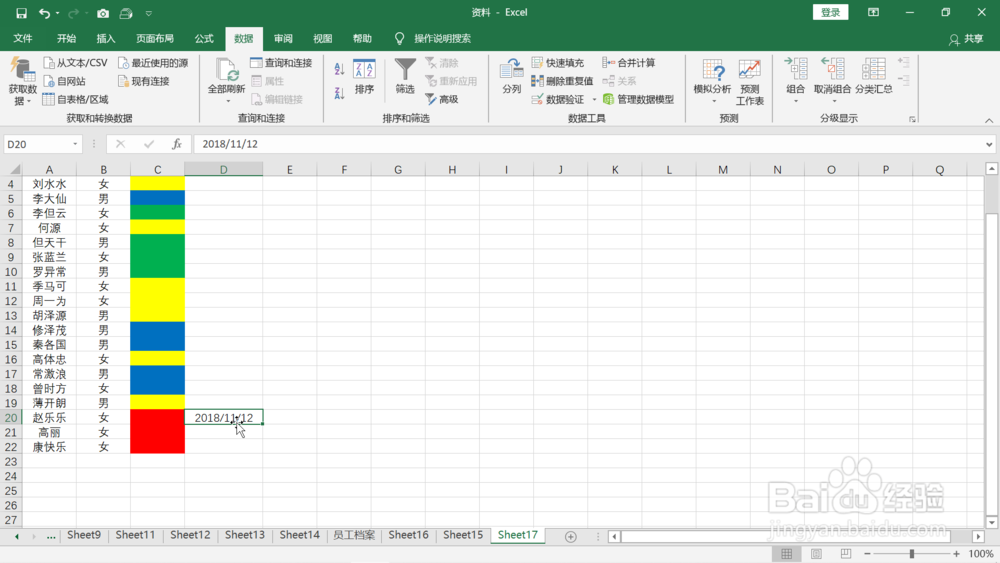Viewport: 1000px width, 563px height.
Task: Switch to Page Break Preview in status bar
Action: tap(846, 553)
